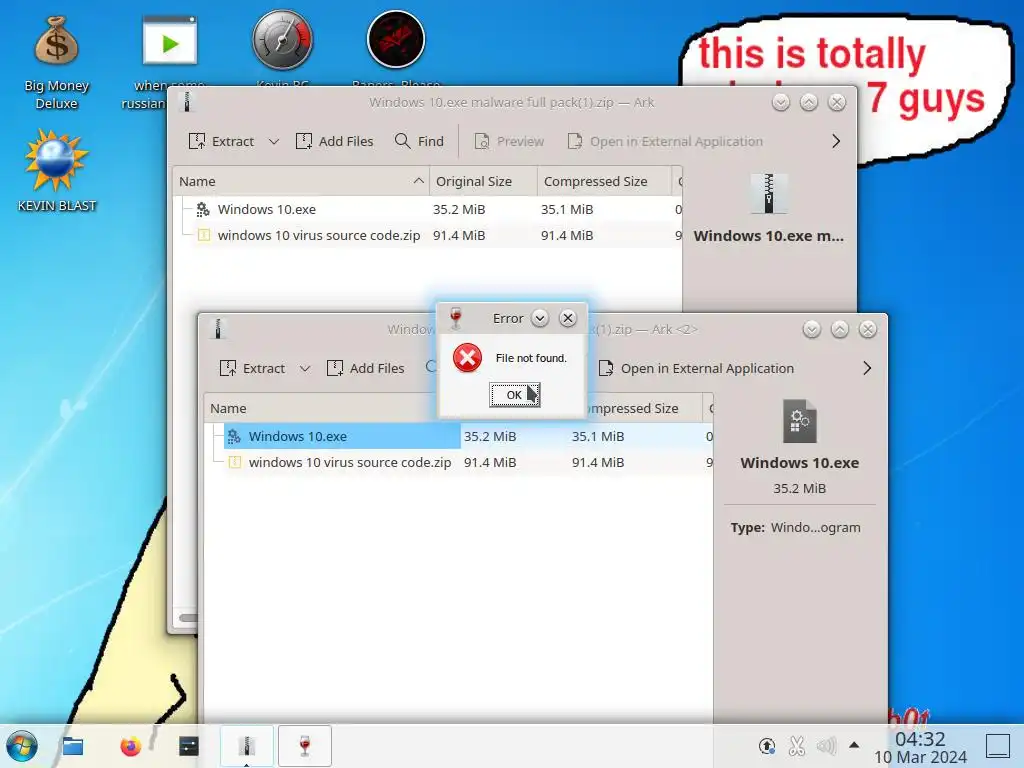Image resolution: width=1024 pixels, height=768 pixels.
Task: Open the file manager from the taskbar
Action: (x=72, y=746)
